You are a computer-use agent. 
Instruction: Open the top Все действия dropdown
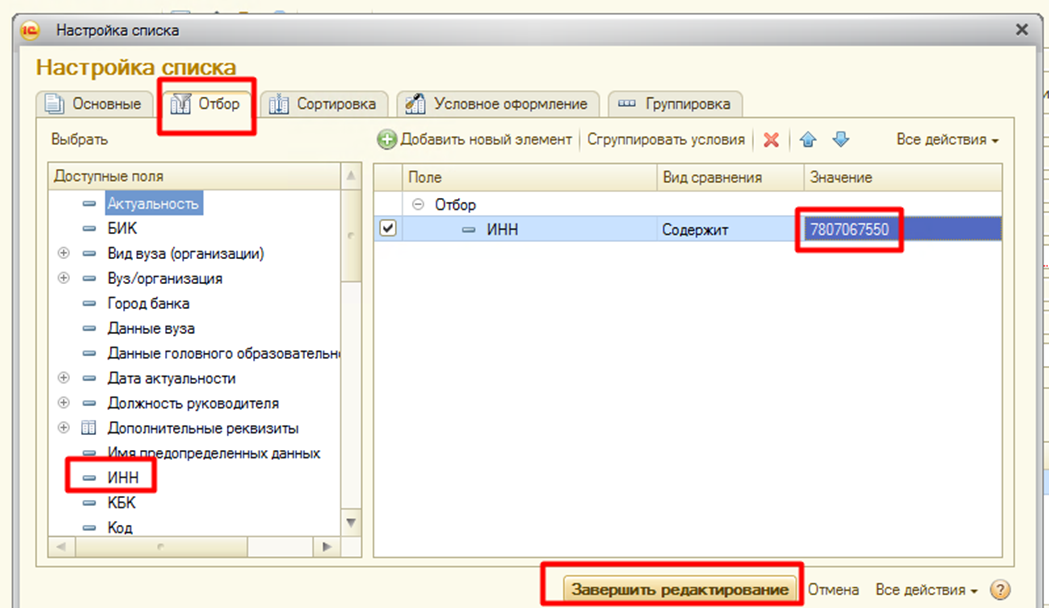coord(946,140)
